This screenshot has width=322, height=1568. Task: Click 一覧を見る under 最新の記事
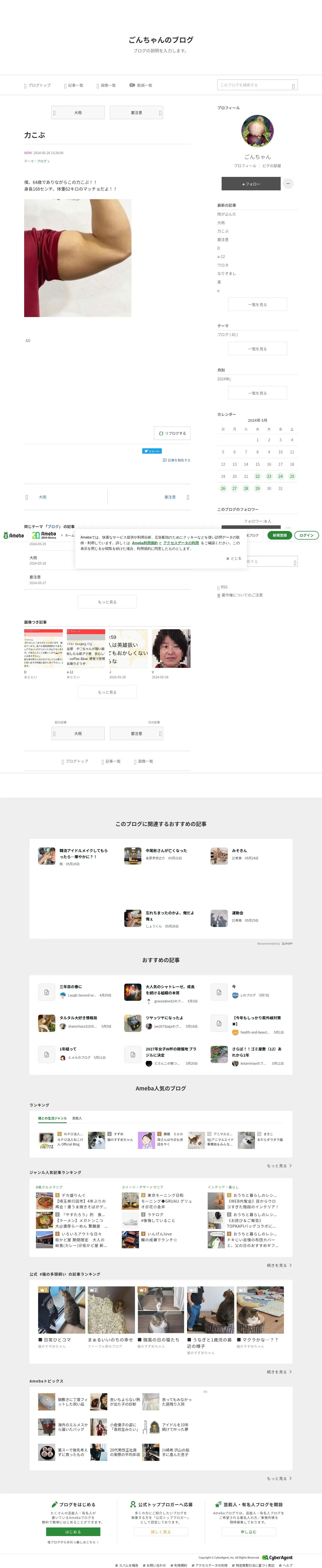pyautogui.click(x=258, y=304)
